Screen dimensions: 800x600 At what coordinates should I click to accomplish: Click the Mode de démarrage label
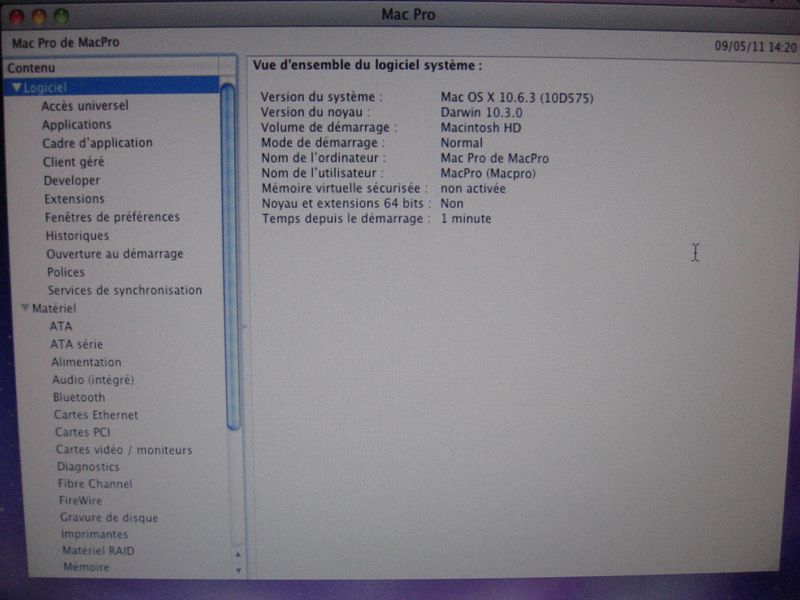(x=322, y=142)
